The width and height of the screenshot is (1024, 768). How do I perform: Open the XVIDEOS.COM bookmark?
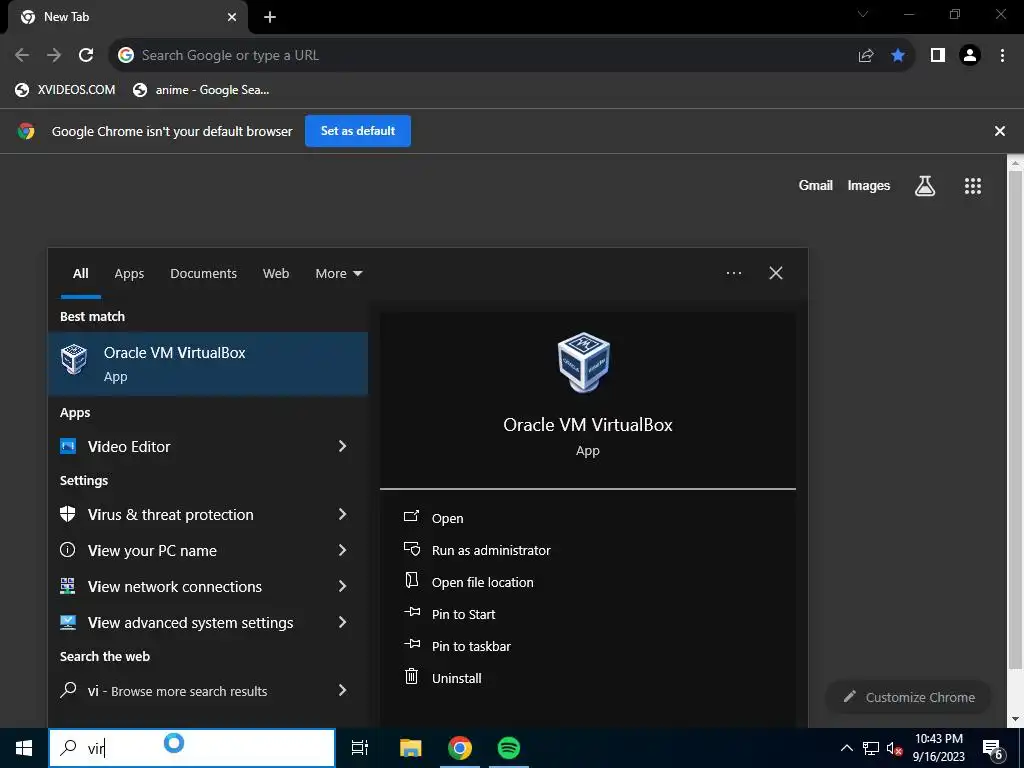(65, 90)
